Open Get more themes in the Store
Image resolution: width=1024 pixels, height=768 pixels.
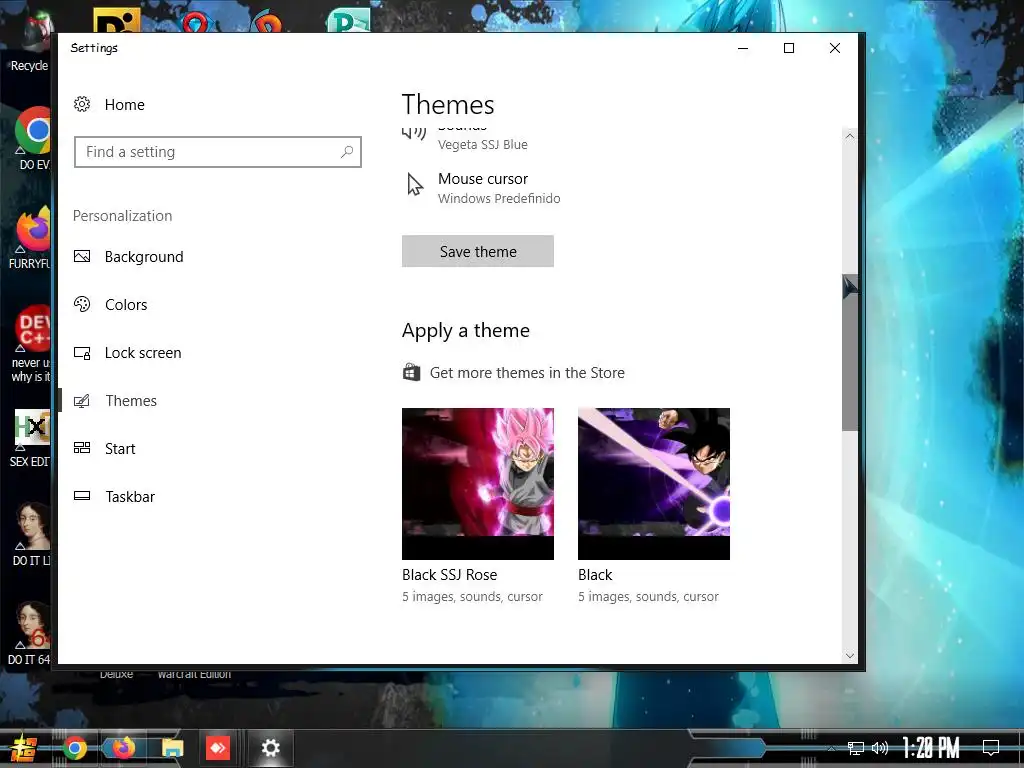[x=527, y=373]
